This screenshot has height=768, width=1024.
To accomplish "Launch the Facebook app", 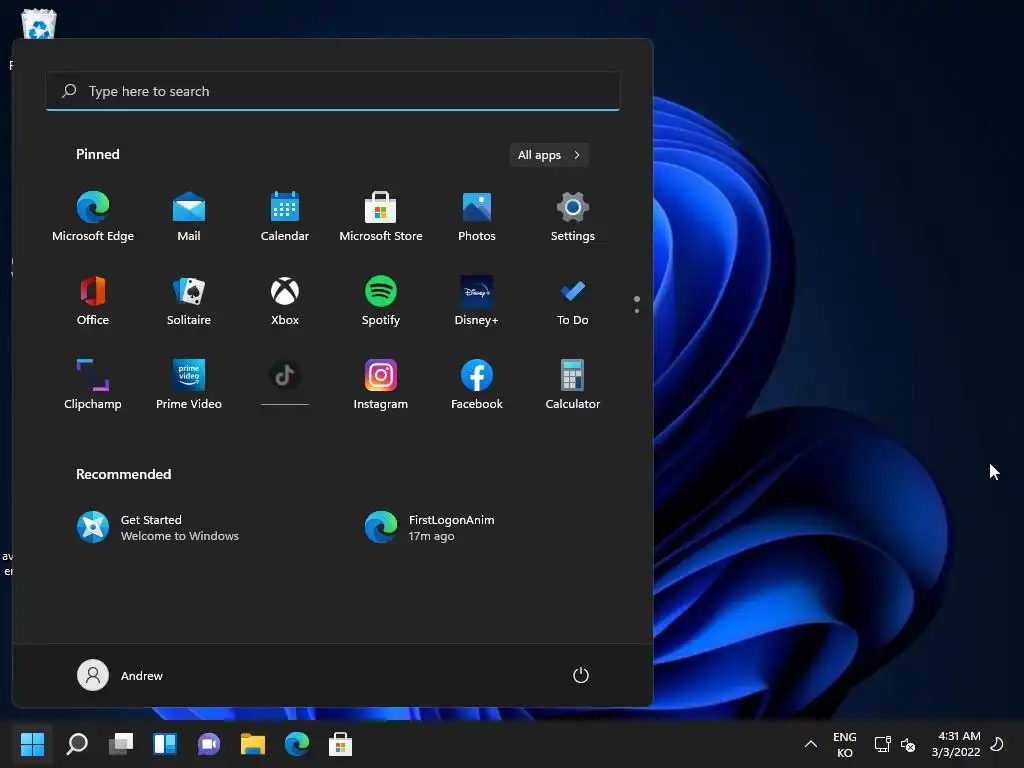I will point(477,385).
